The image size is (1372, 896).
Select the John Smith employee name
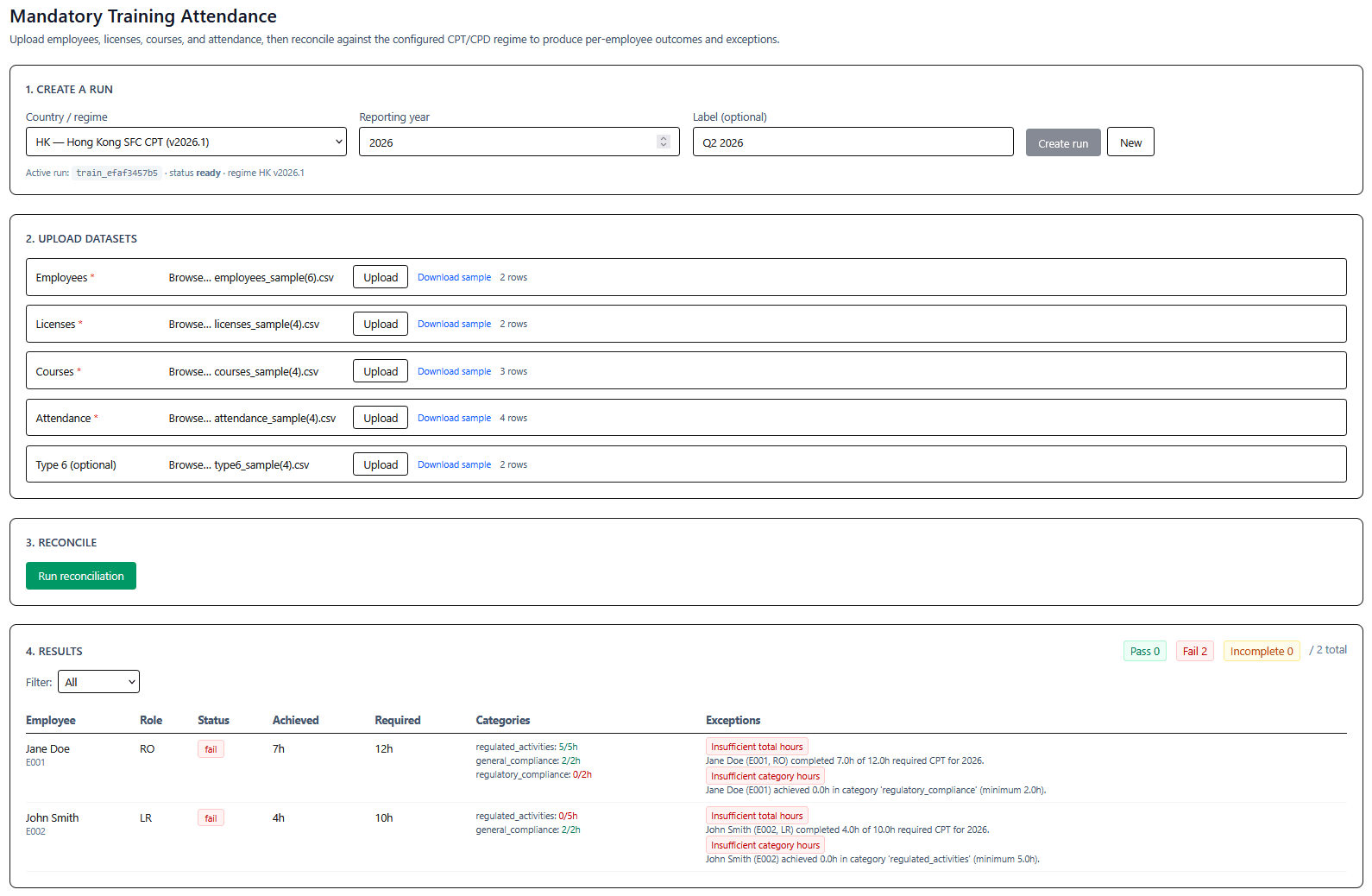(52, 818)
